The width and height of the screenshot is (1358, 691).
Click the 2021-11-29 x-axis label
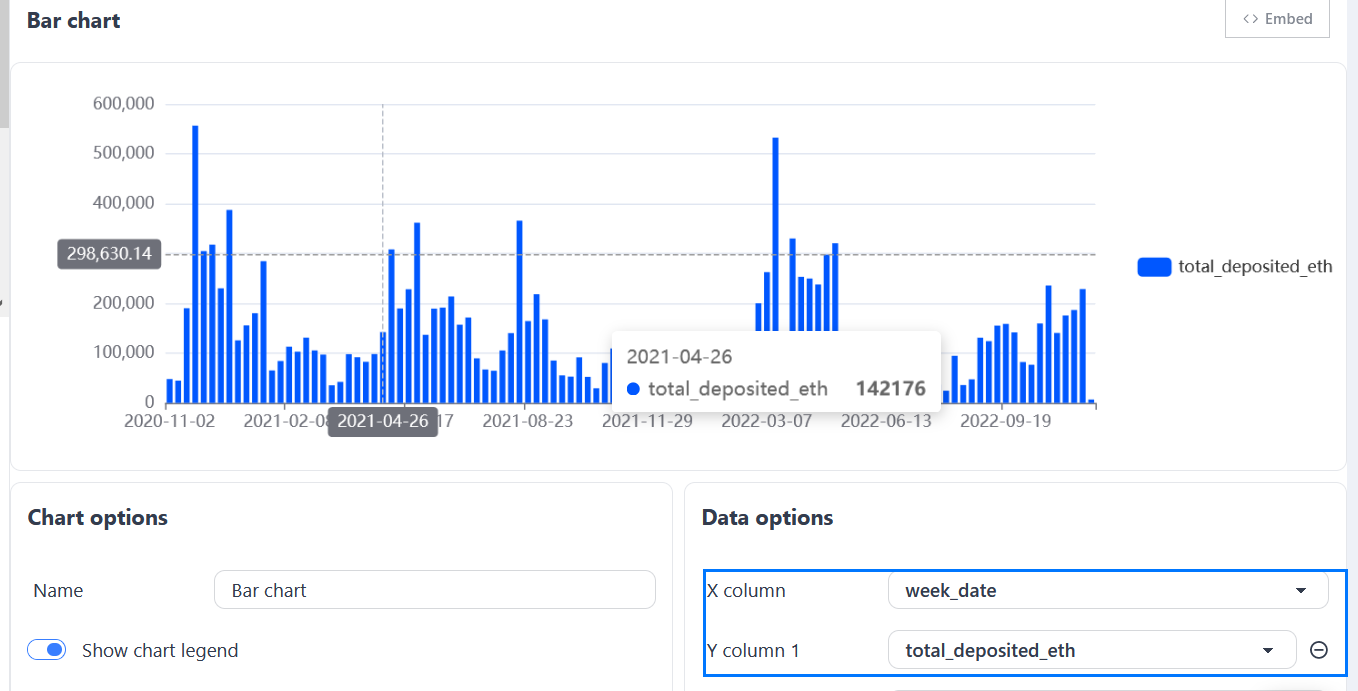click(x=647, y=421)
